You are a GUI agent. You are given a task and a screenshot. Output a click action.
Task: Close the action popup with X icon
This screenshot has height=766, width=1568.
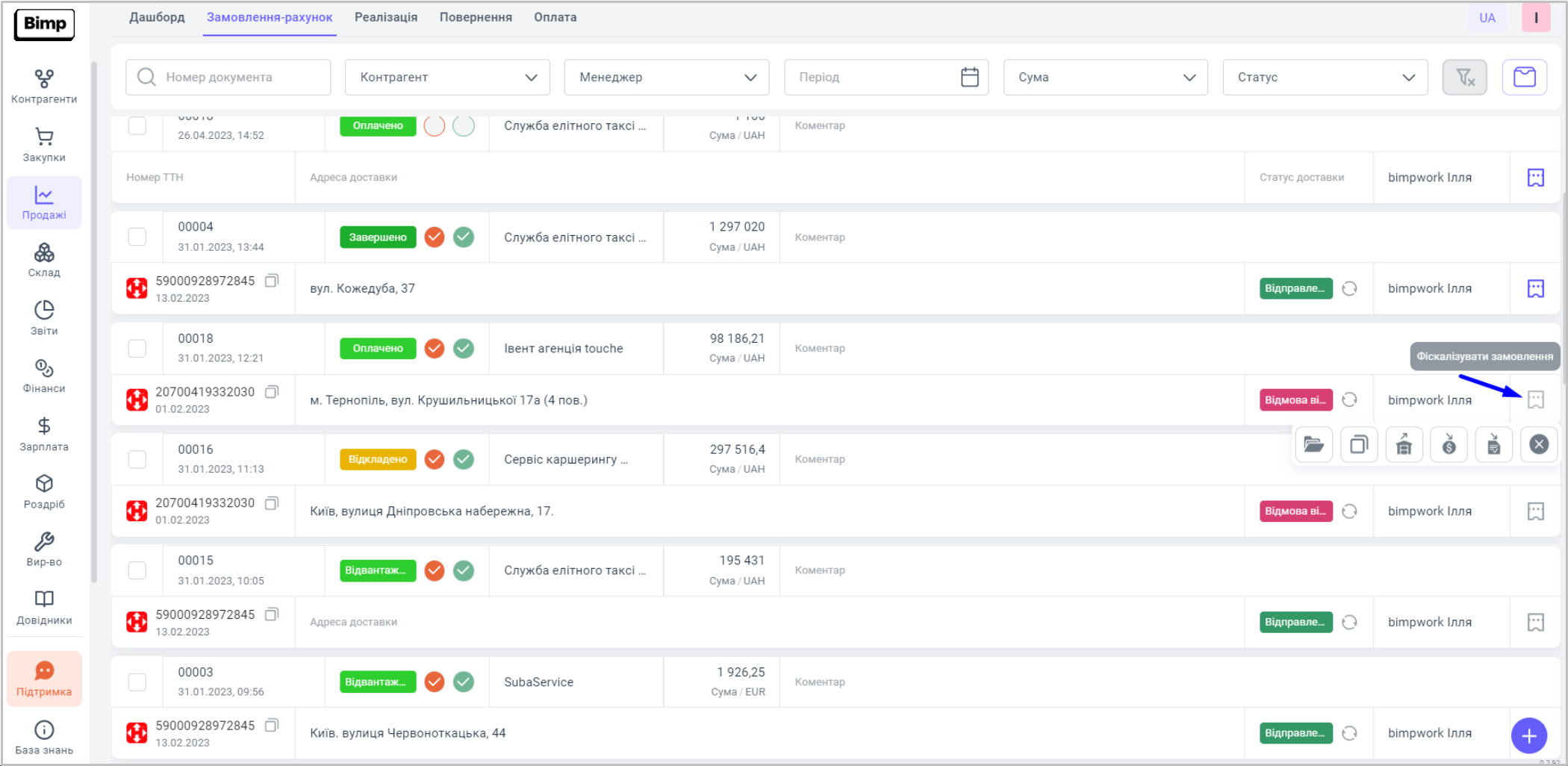[x=1539, y=445]
